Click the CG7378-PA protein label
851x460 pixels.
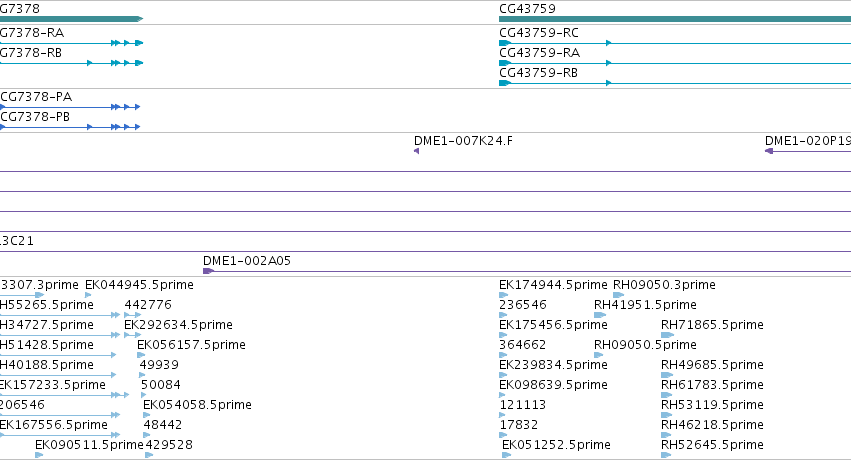[36, 97]
